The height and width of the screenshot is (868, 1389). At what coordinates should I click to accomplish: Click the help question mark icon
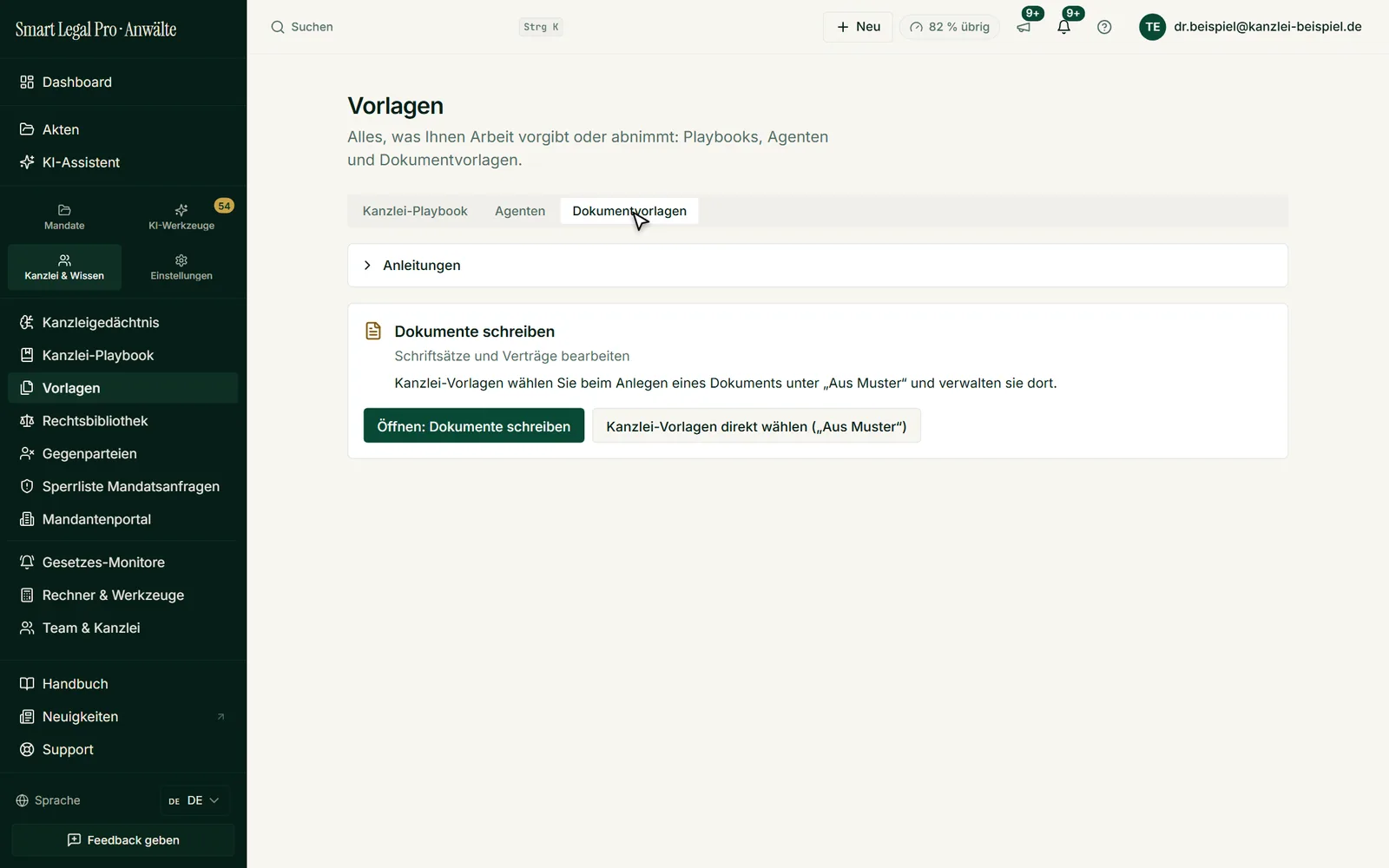click(x=1104, y=27)
